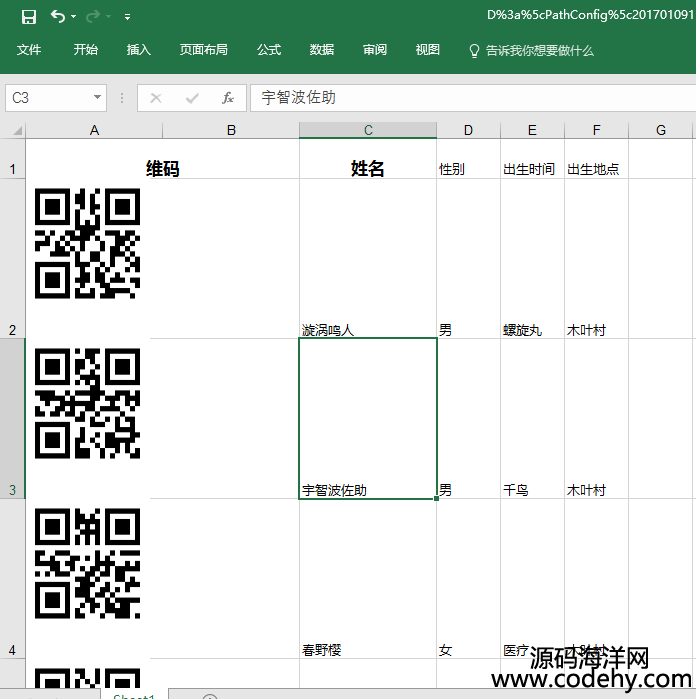Open the 公式 ribbon tab
This screenshot has height=699, width=696.
coord(269,50)
